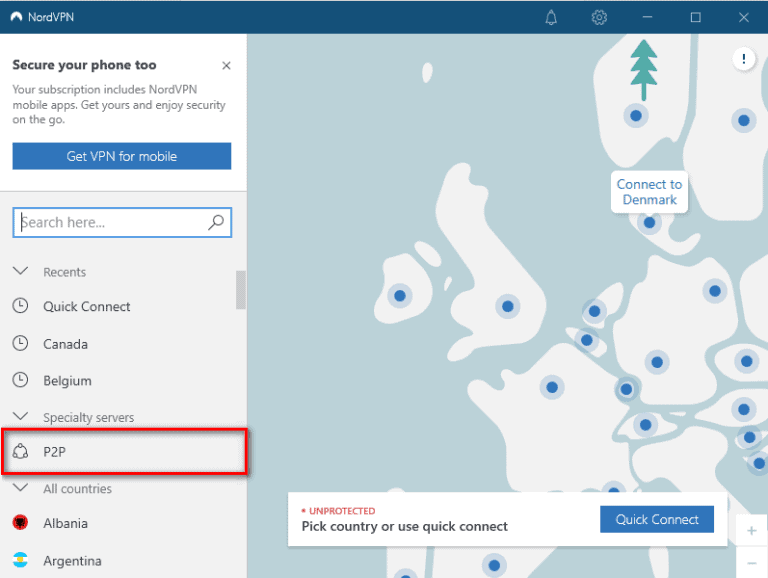The image size is (768, 578).
Task: Collapse the All countries chevron
Action: 20,488
